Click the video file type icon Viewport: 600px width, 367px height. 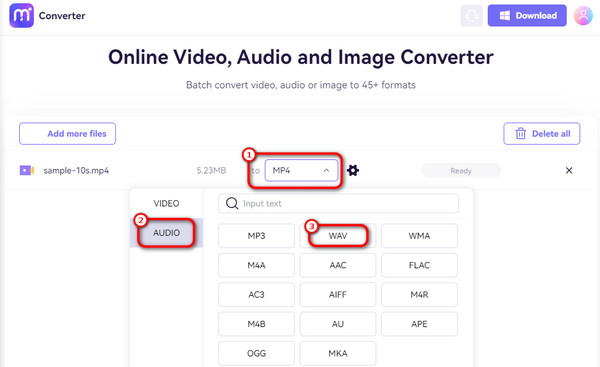27,170
